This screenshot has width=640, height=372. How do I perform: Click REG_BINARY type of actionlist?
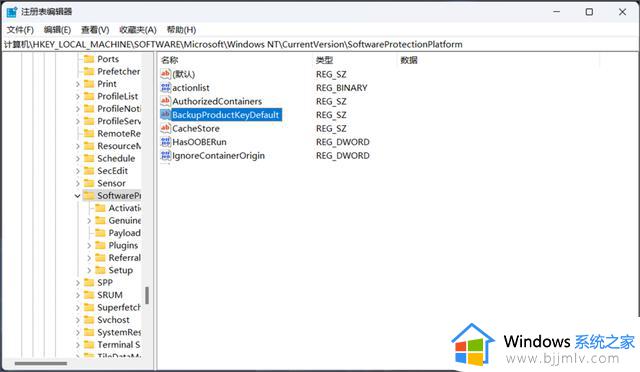[x=342, y=87]
